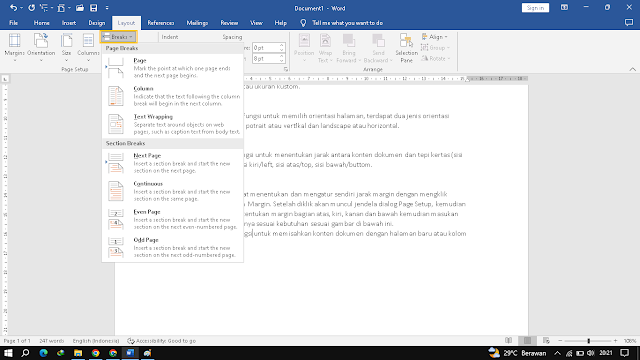Switch to Web Layout view icon

pos(546,340)
